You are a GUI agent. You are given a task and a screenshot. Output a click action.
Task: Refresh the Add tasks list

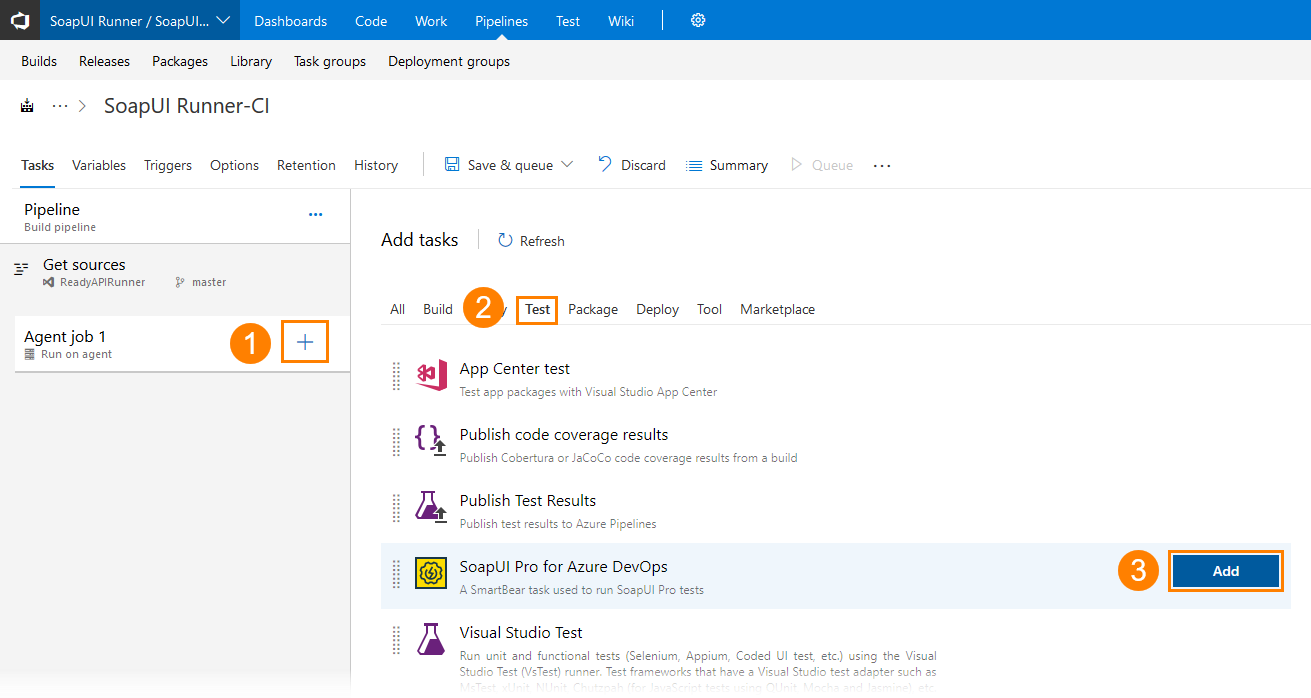pyautogui.click(x=531, y=241)
